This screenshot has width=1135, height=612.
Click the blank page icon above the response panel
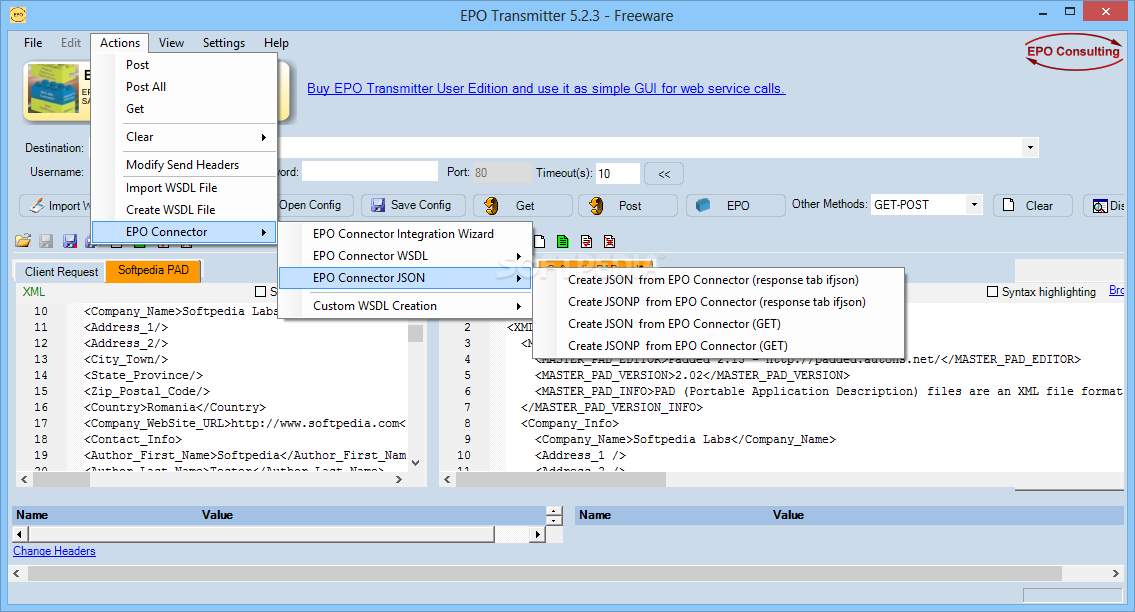point(539,241)
